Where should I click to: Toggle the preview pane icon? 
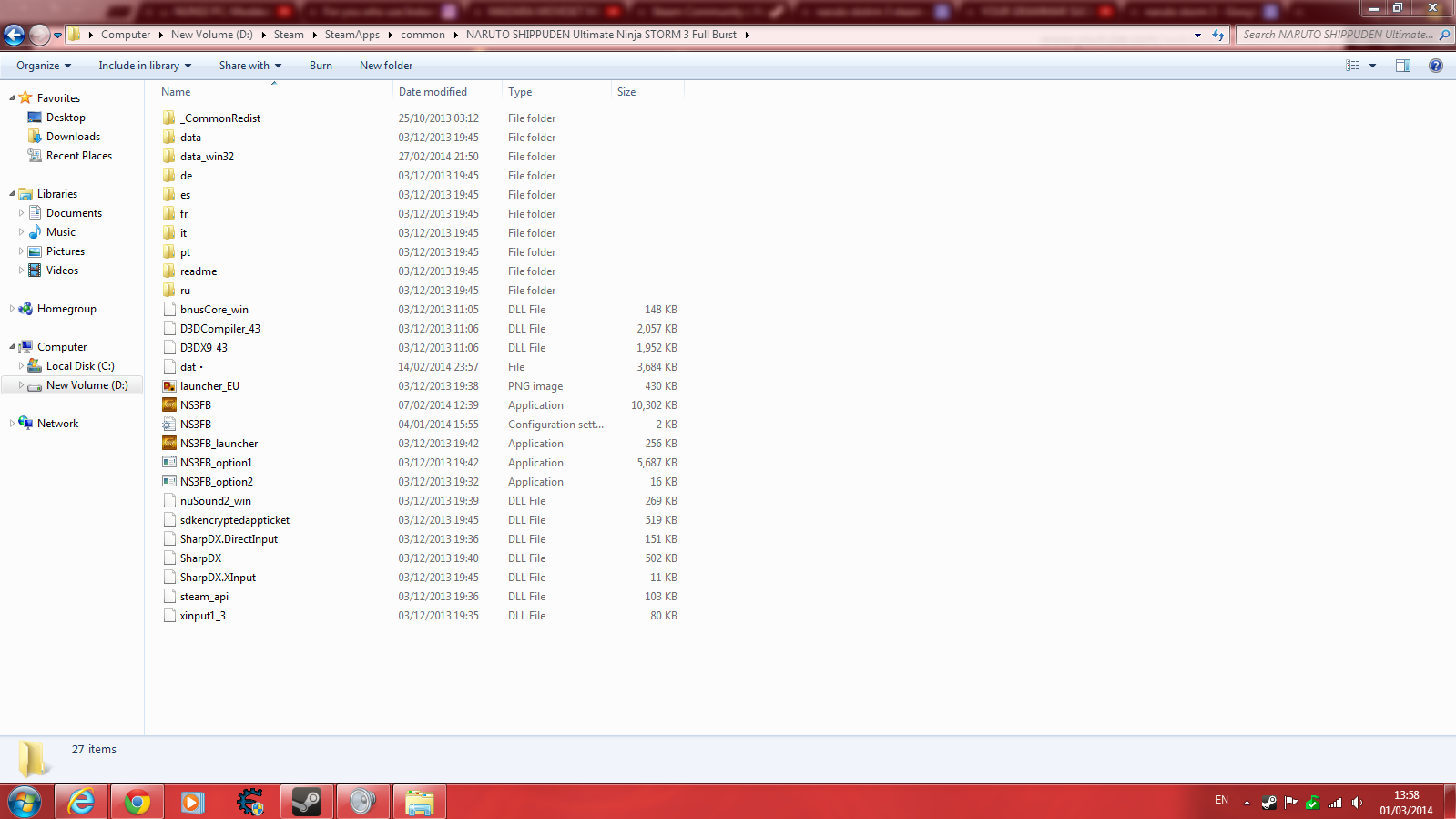(1402, 66)
